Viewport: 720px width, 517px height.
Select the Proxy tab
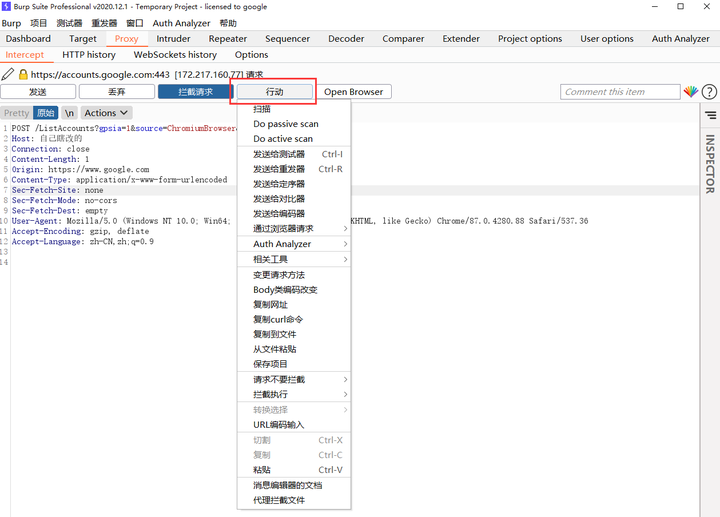126,39
